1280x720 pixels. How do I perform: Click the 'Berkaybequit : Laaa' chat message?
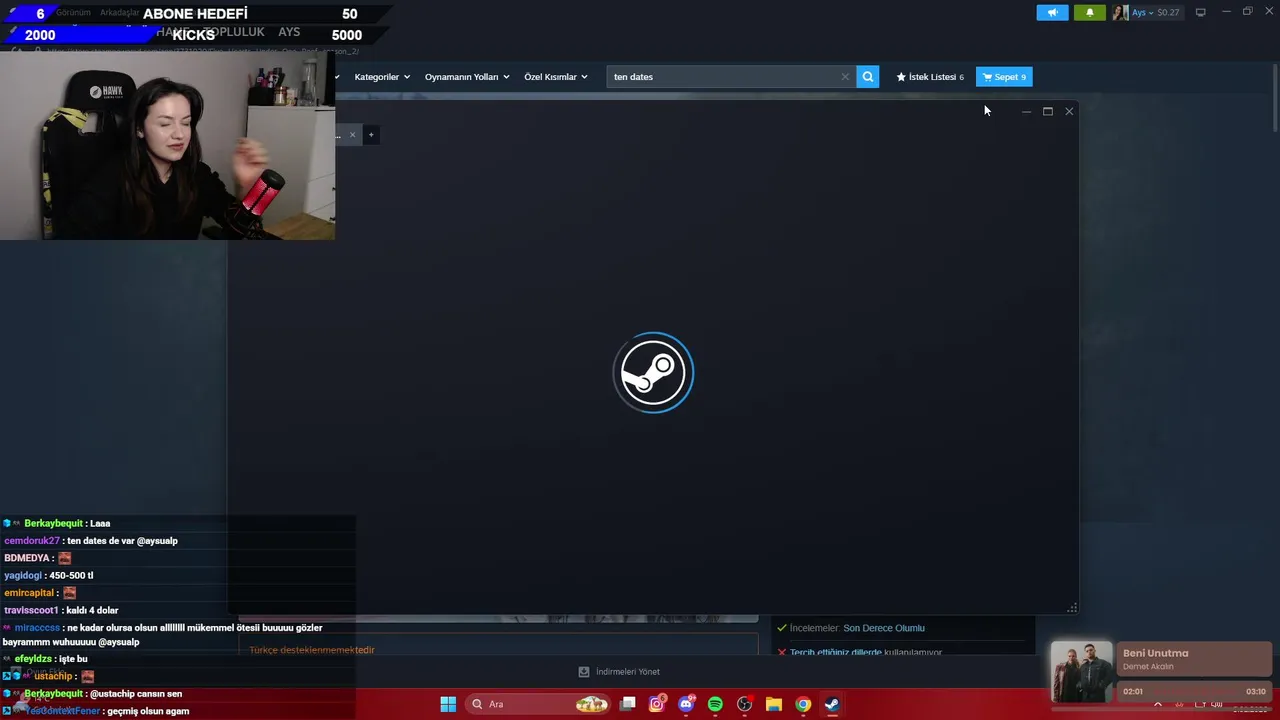tap(57, 523)
